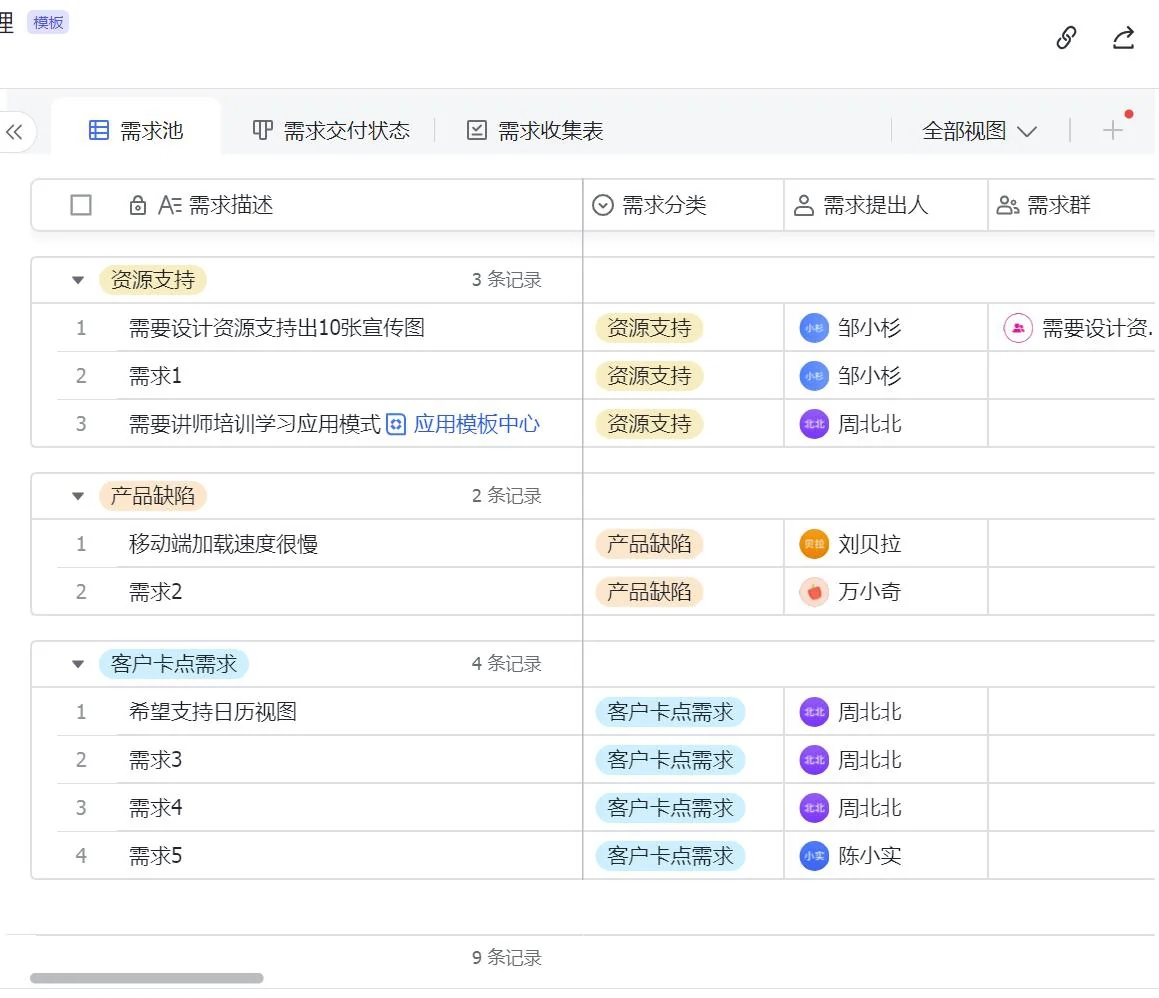This screenshot has height=998, width=1159.
Task: Open the 全部视图 dropdown
Action: (x=979, y=132)
